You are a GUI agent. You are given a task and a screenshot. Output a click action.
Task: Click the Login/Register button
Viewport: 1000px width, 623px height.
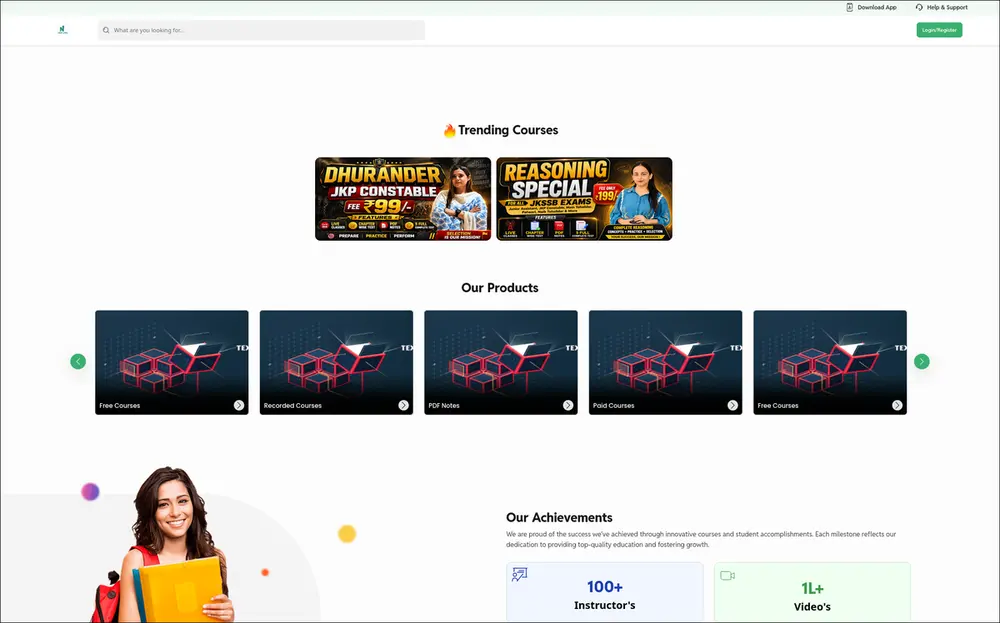(x=939, y=30)
